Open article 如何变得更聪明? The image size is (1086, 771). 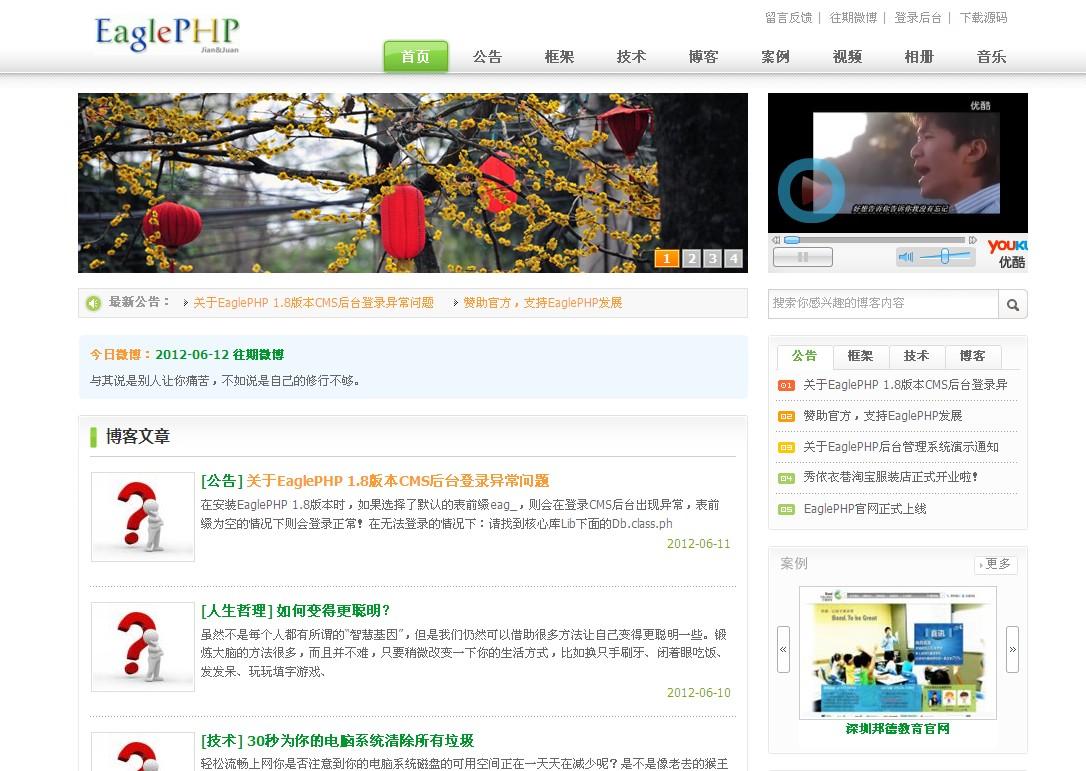[x=333, y=611]
